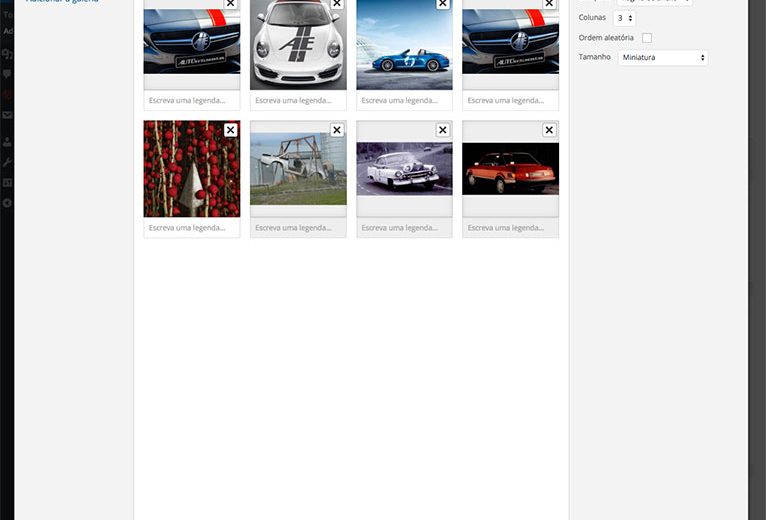Toggle the Ordem aleatória checkbox
766x520 pixels.
pyautogui.click(x=647, y=38)
